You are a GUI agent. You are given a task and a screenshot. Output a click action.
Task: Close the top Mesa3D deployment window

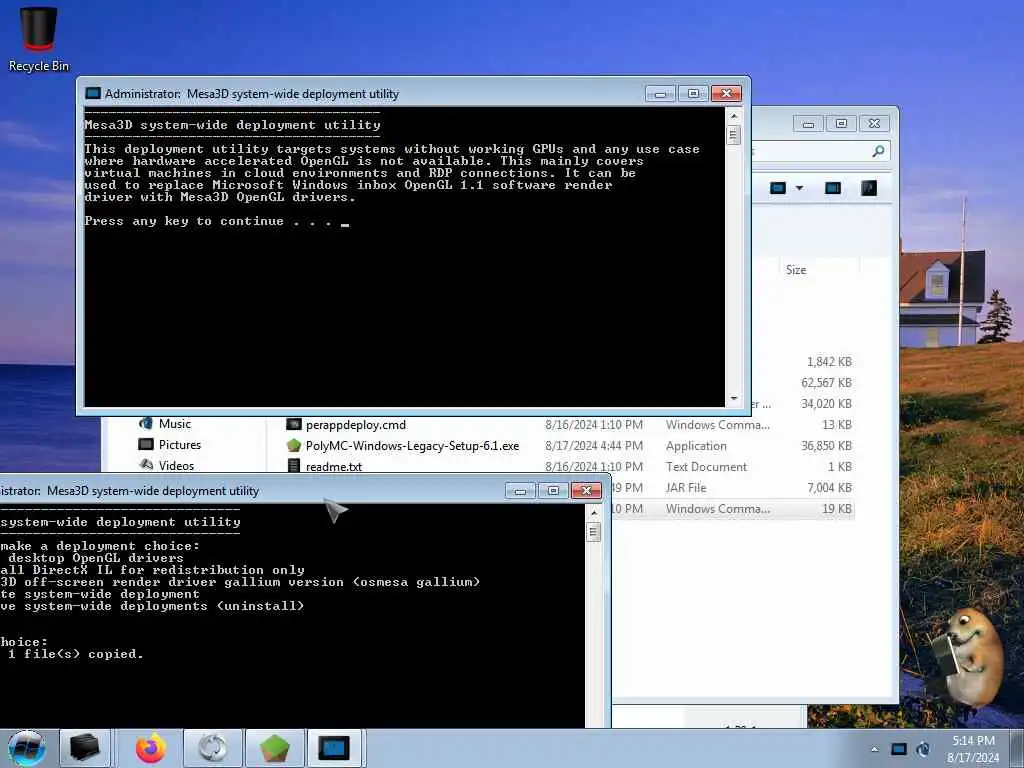[x=726, y=94]
